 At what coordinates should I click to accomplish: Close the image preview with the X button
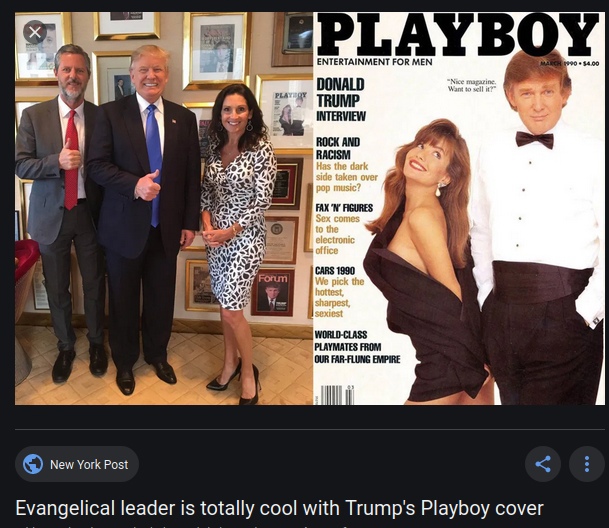click(x=35, y=33)
